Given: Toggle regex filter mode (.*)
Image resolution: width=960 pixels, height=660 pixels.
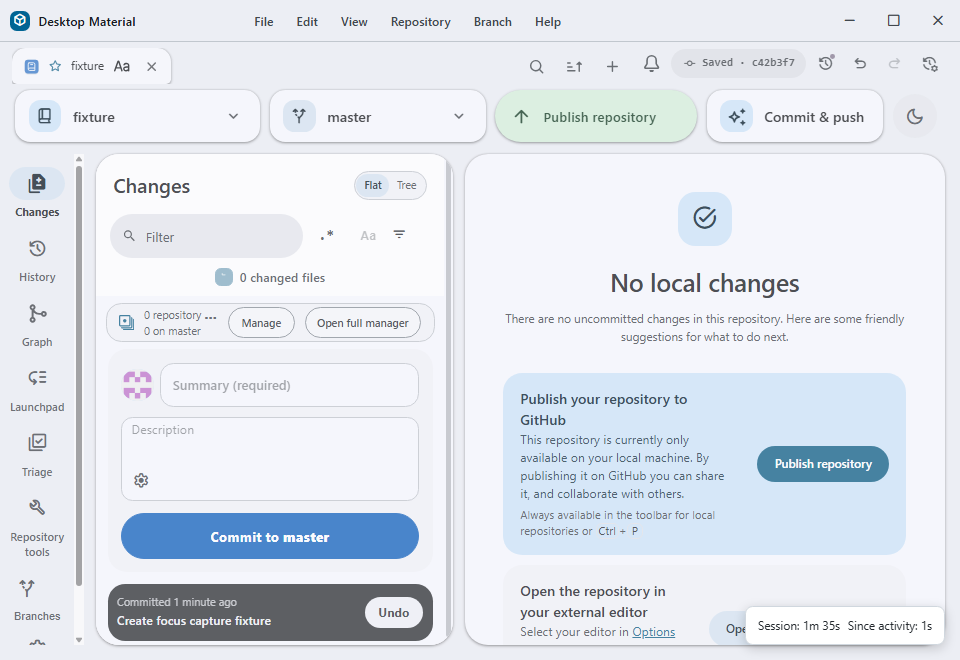Looking at the screenshot, I should tap(327, 236).
